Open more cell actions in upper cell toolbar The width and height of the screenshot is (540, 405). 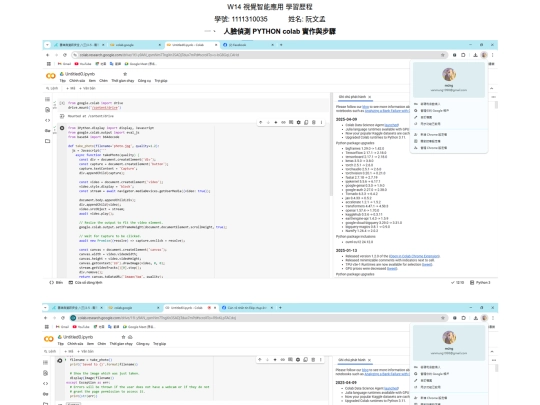point(321,122)
